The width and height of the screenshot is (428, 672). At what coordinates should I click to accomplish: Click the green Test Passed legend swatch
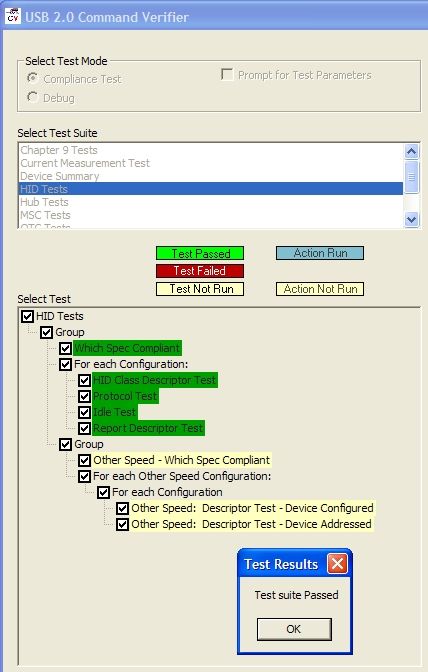(x=200, y=253)
